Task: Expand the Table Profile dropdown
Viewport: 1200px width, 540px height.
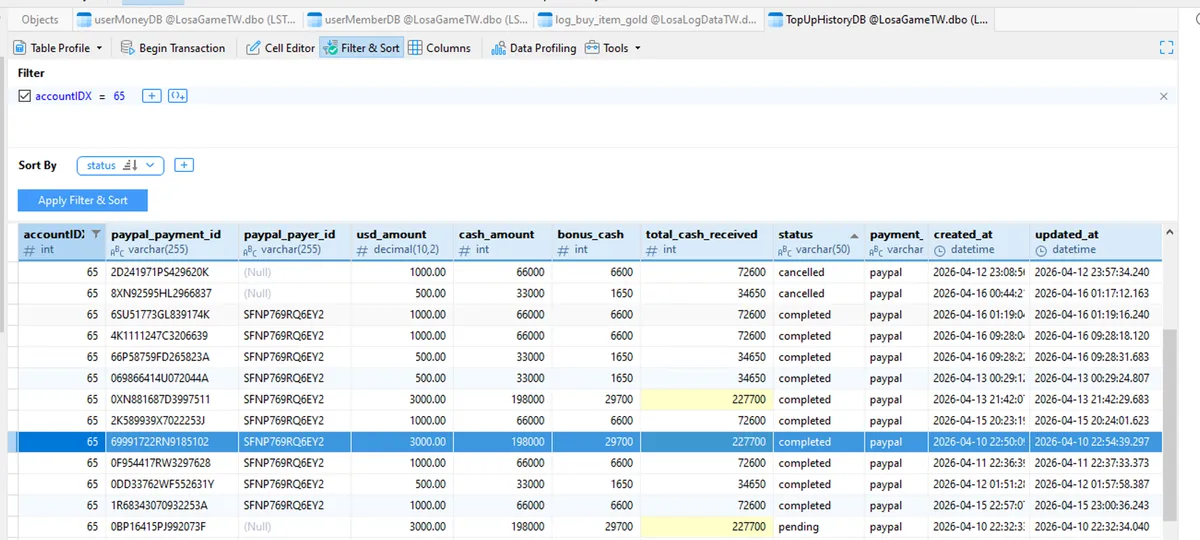Action: pos(60,48)
